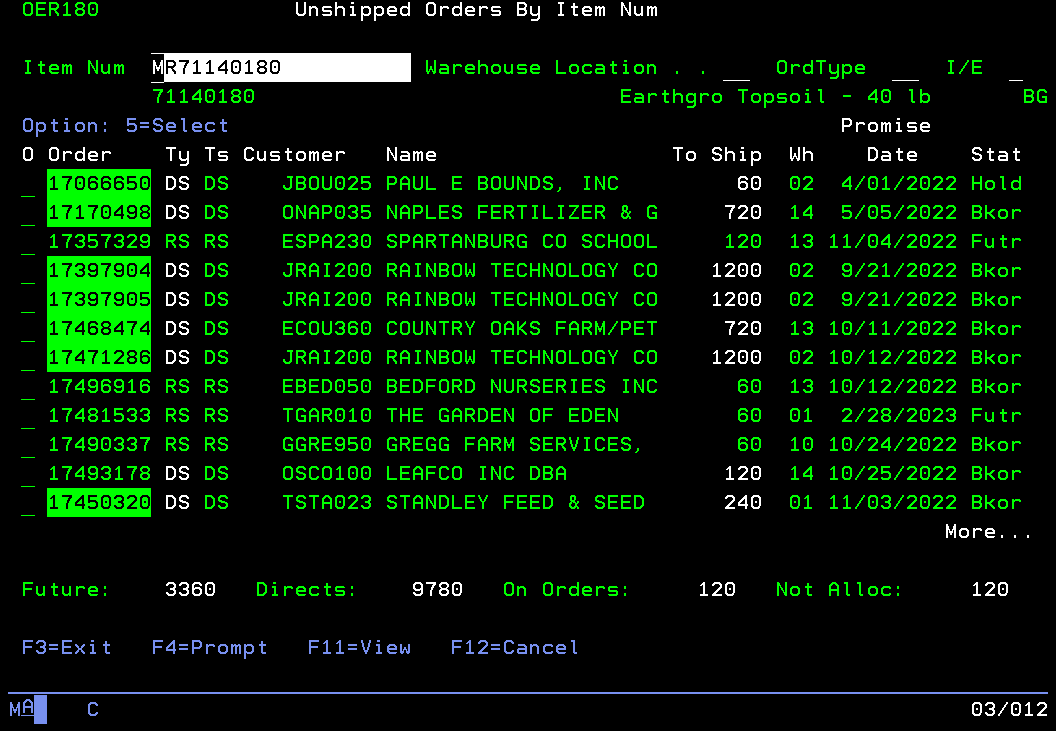Click F12=Cancel function key label

point(514,648)
